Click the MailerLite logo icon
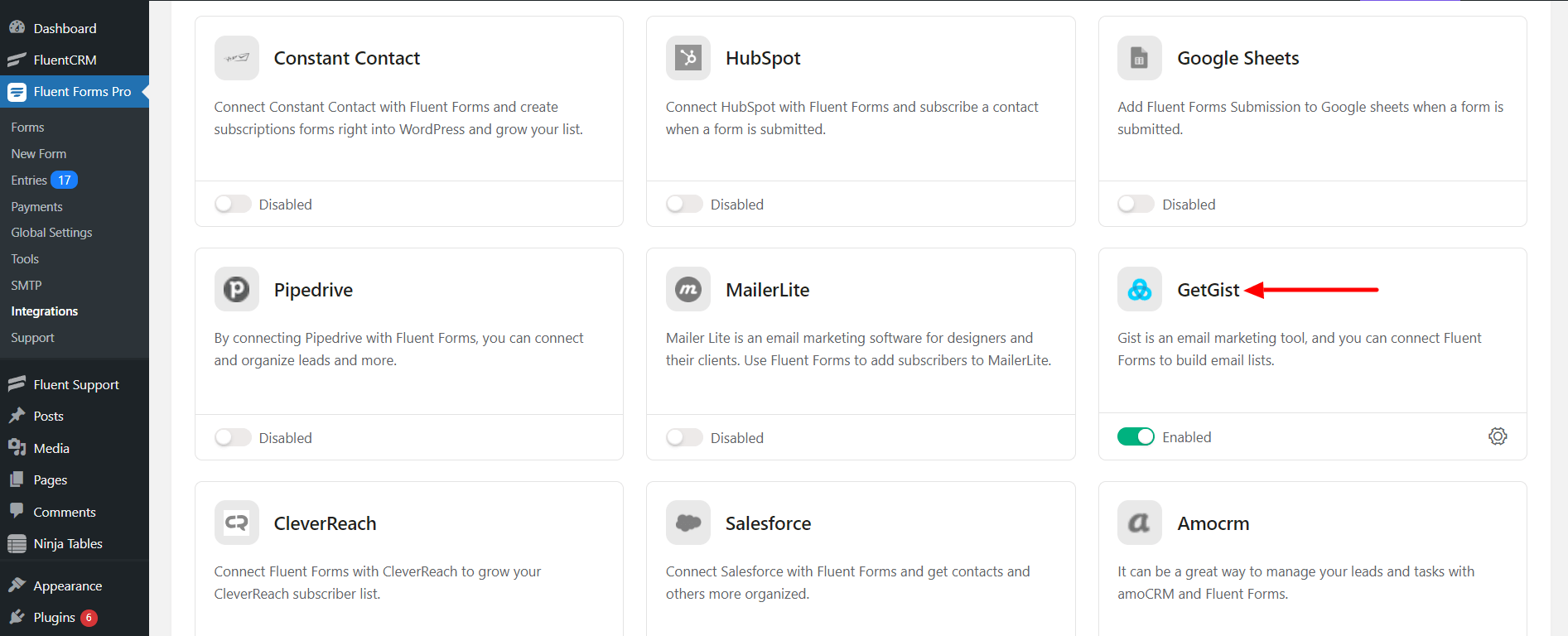 pos(688,290)
